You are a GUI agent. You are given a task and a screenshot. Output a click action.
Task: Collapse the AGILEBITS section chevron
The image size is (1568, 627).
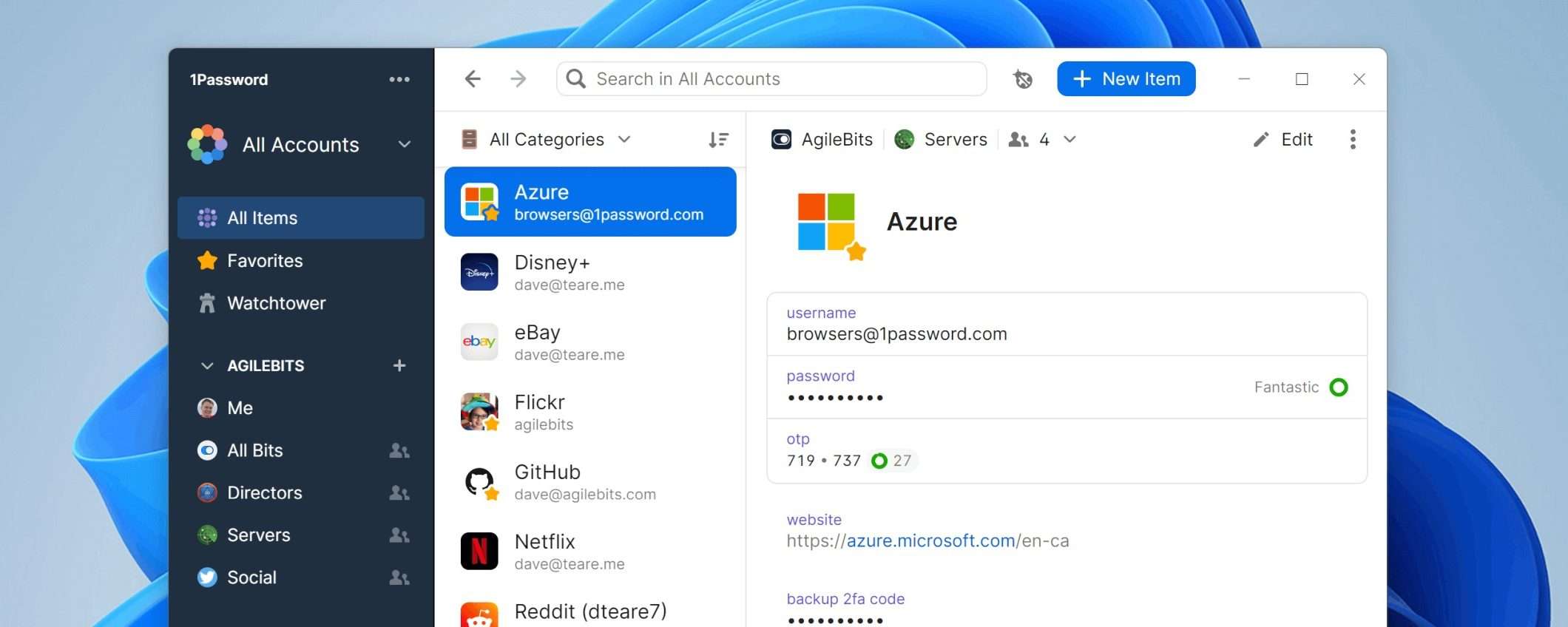(x=207, y=366)
